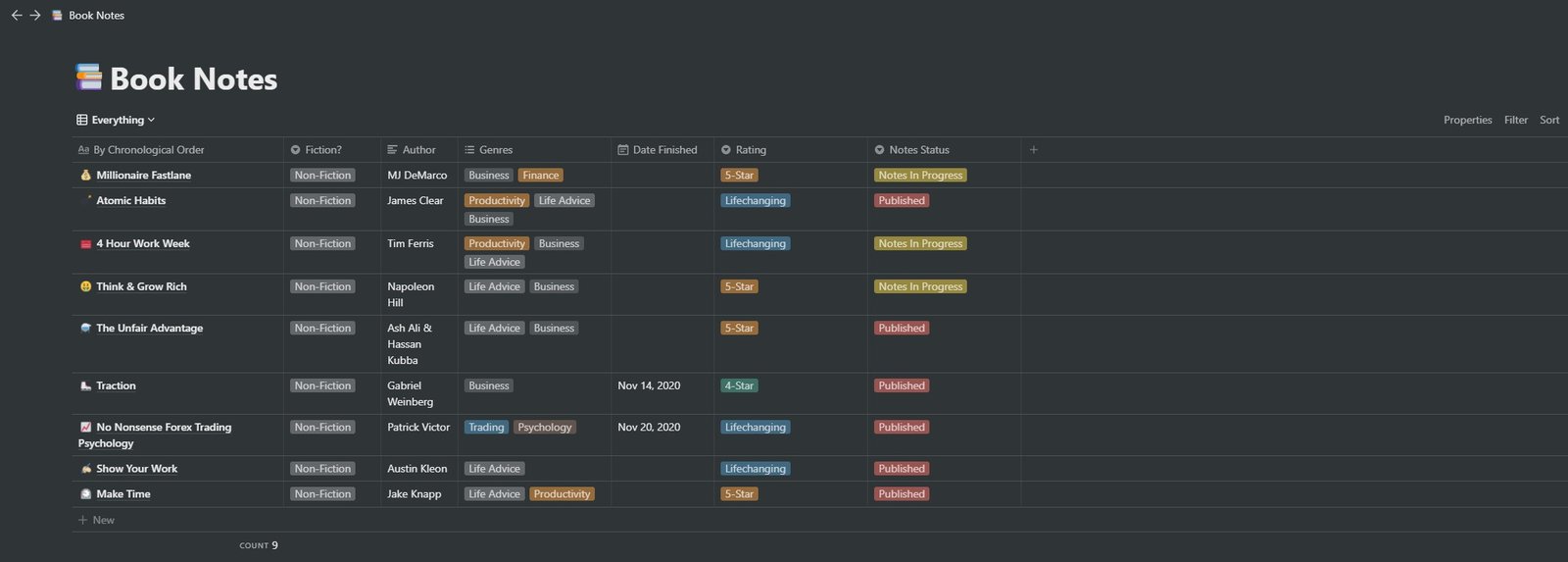
Task: Open the Think & Grow Rich page
Action: 141,287
